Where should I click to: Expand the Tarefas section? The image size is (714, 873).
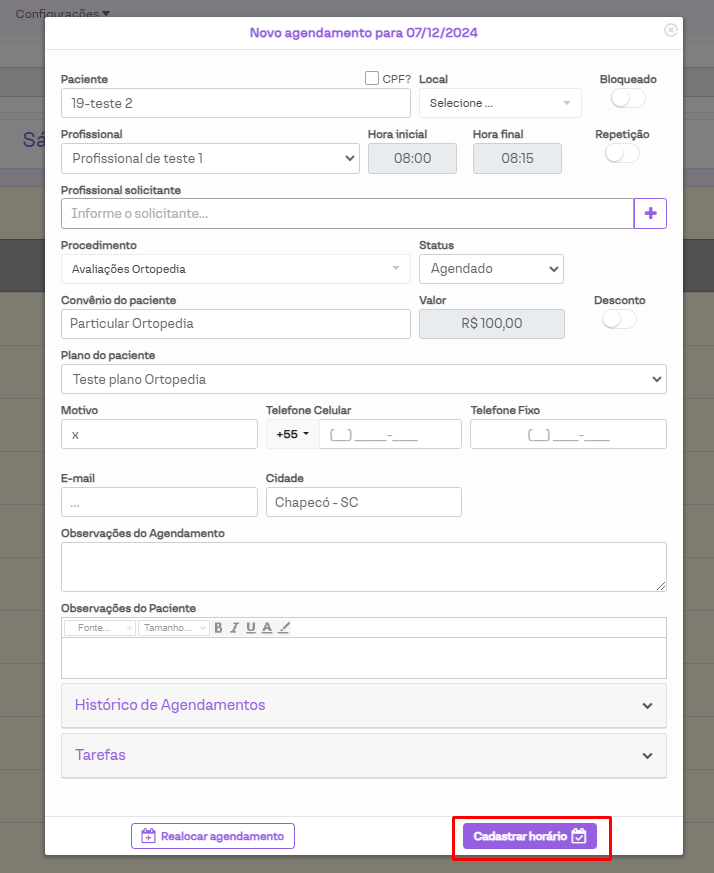pyautogui.click(x=364, y=755)
